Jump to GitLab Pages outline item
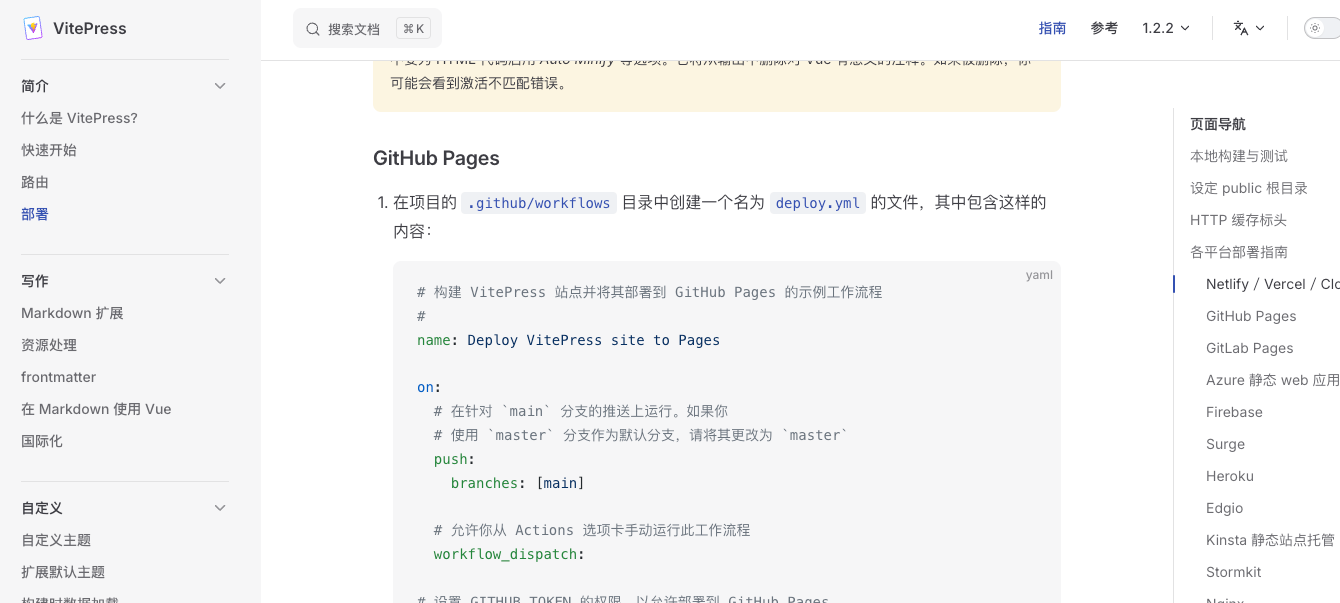 [1250, 348]
